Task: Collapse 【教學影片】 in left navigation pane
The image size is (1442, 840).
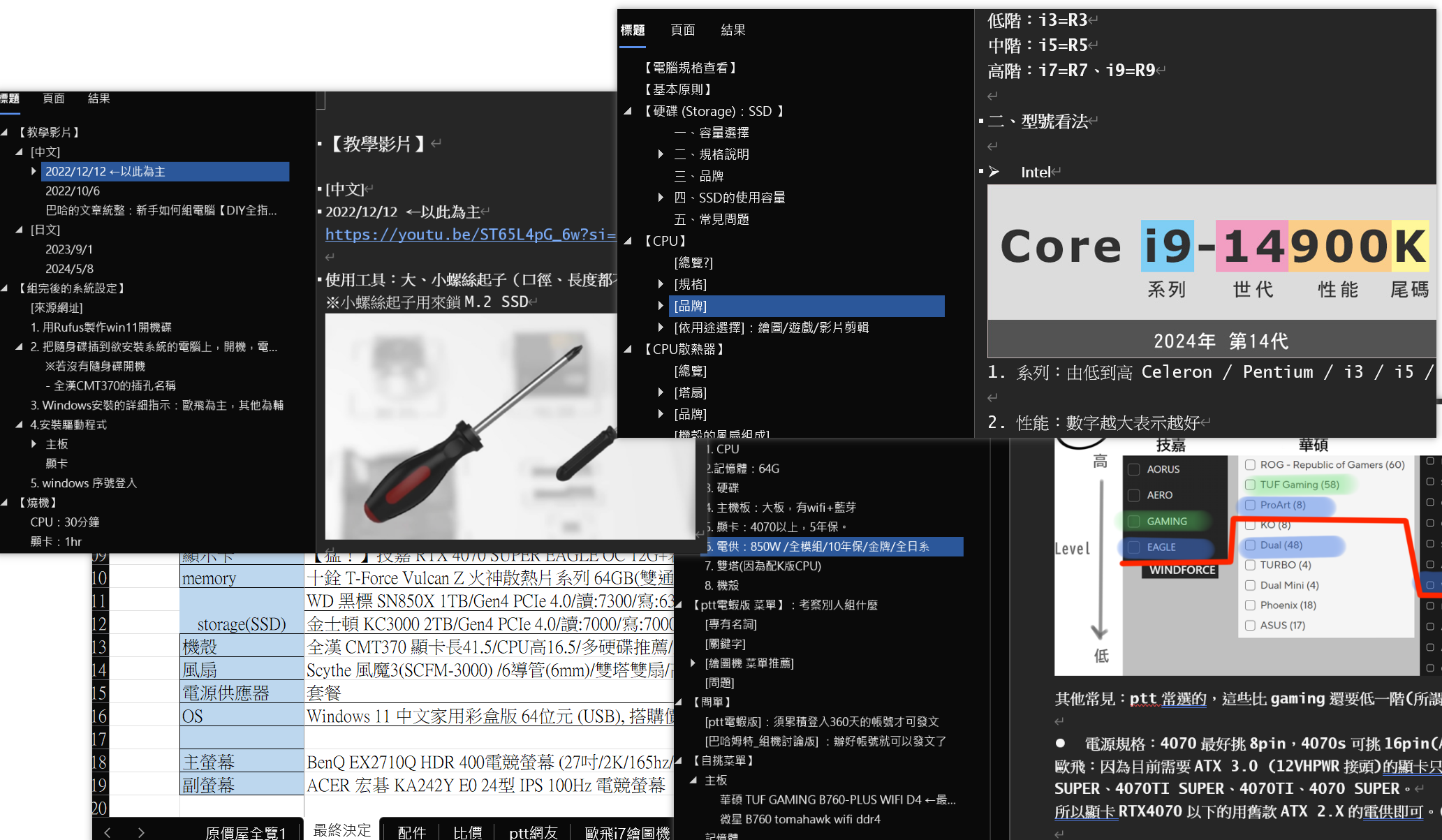Action: click(4, 132)
